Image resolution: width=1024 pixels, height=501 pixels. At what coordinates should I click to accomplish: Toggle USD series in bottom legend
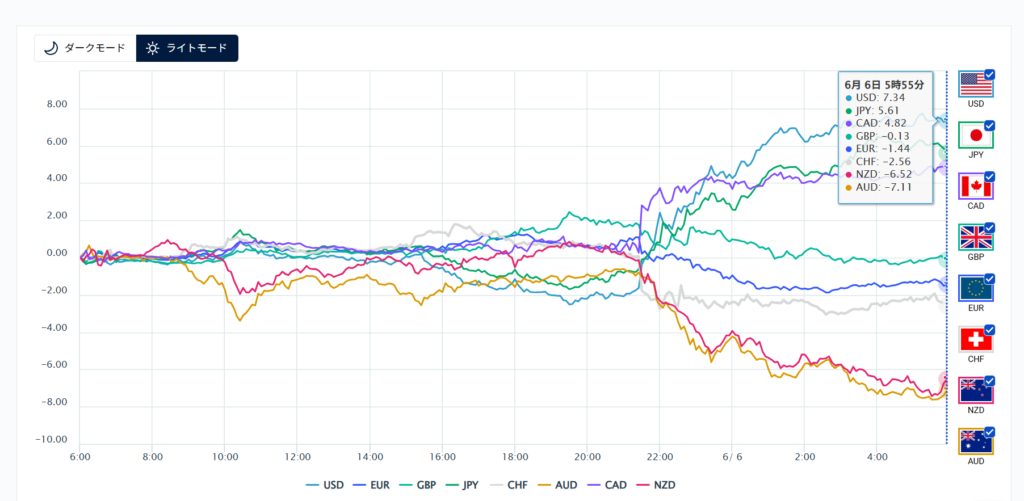coord(325,485)
